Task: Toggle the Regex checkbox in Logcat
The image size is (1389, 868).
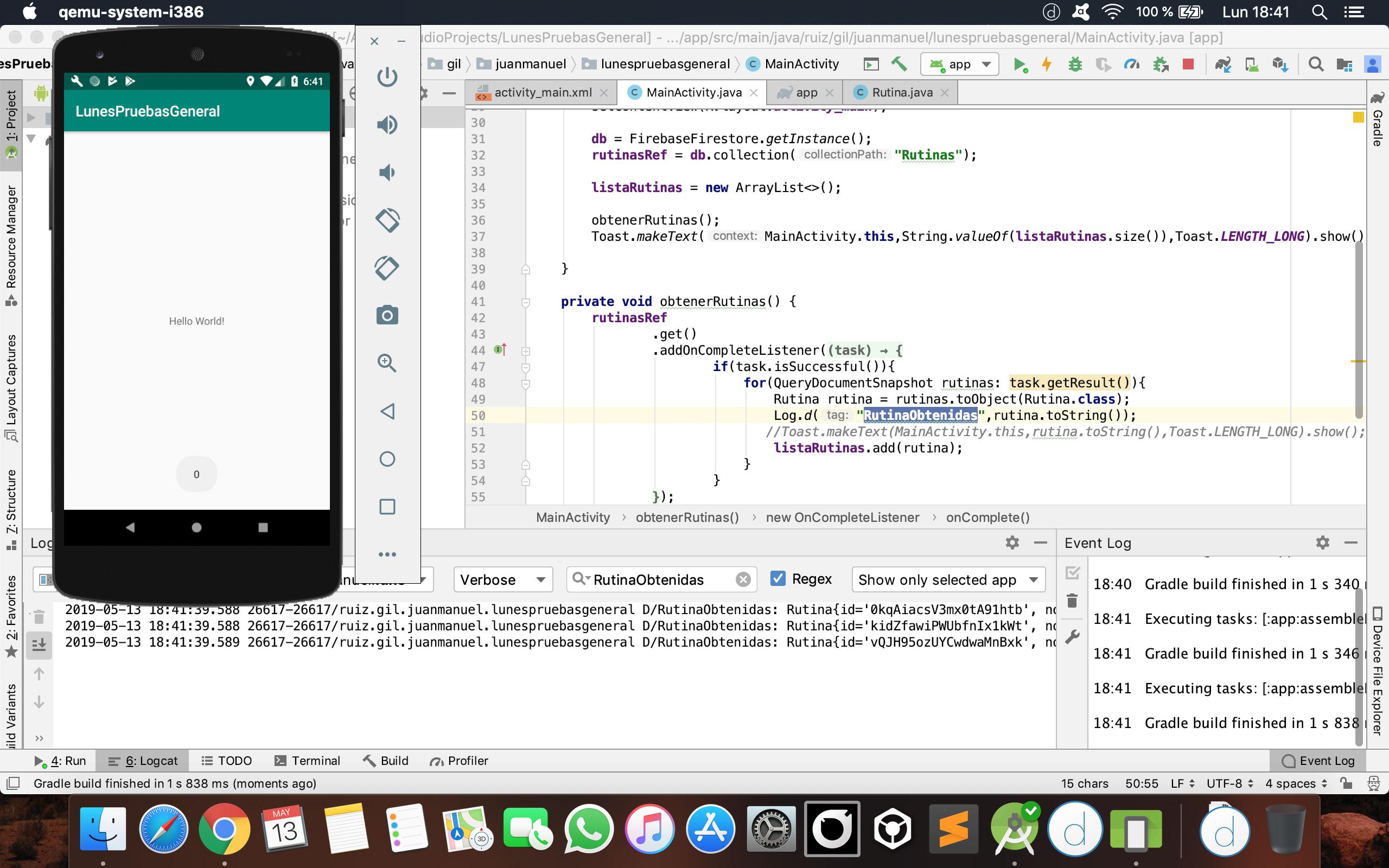Action: (778, 579)
